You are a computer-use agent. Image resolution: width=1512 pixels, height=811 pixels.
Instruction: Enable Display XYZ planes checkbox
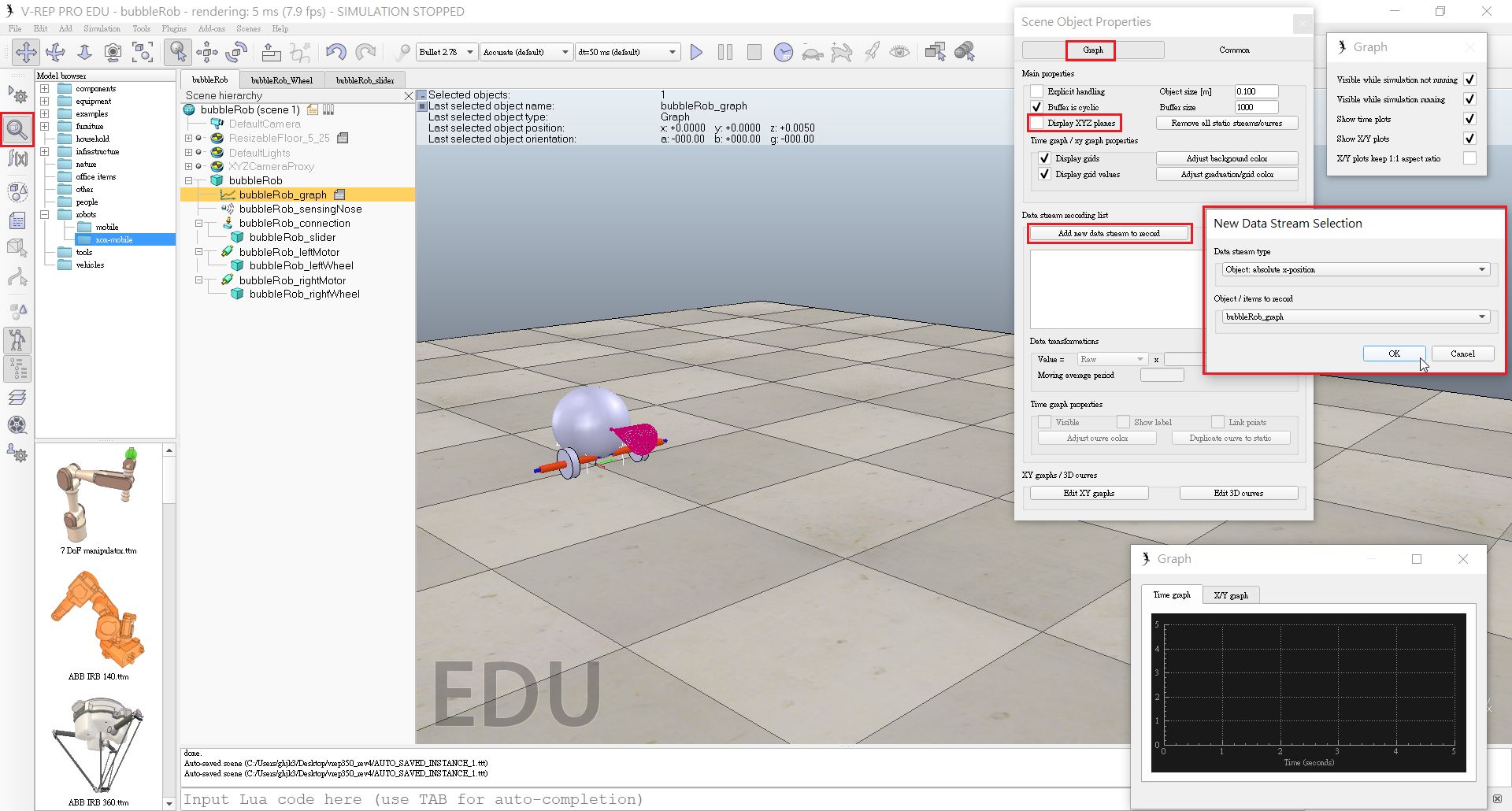pyautogui.click(x=1037, y=123)
